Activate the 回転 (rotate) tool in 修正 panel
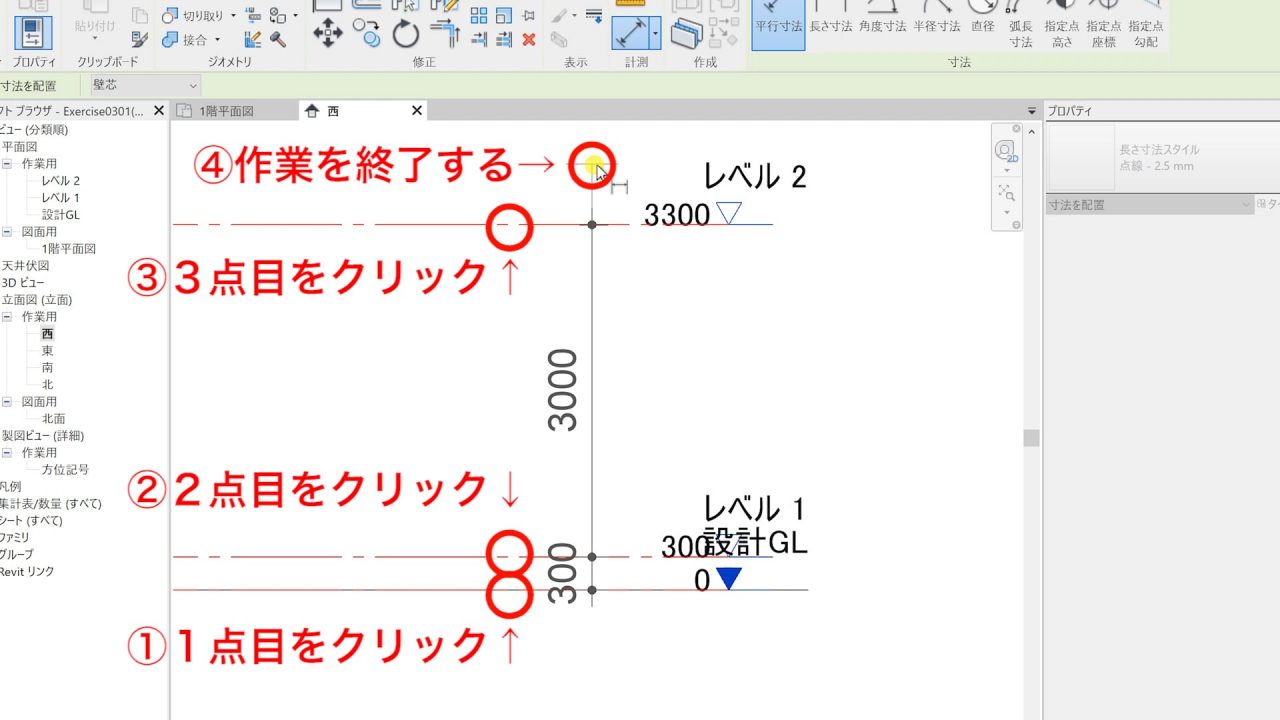This screenshot has height=720, width=1280. 404,35
